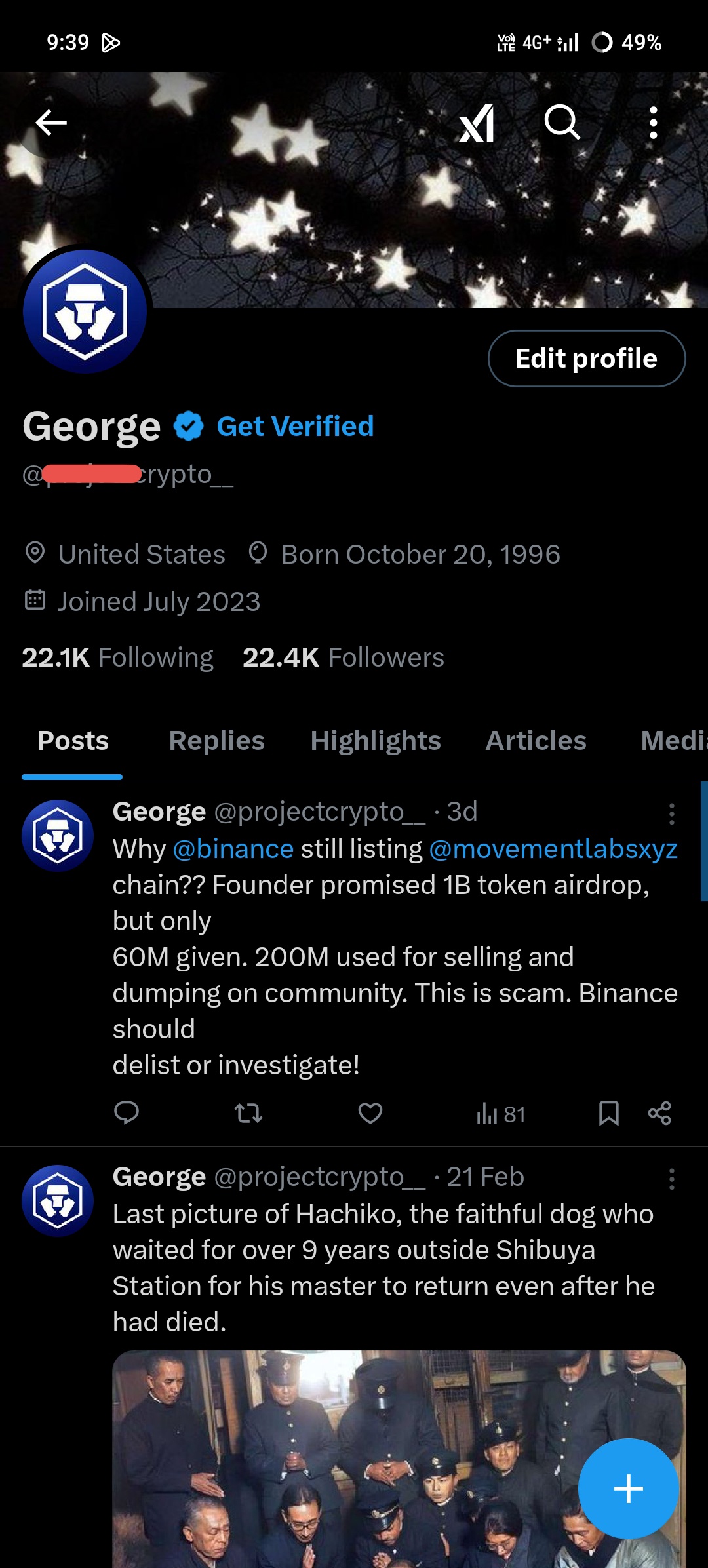Switch to the Highlights tab
This screenshot has width=708, height=1568.
[375, 741]
